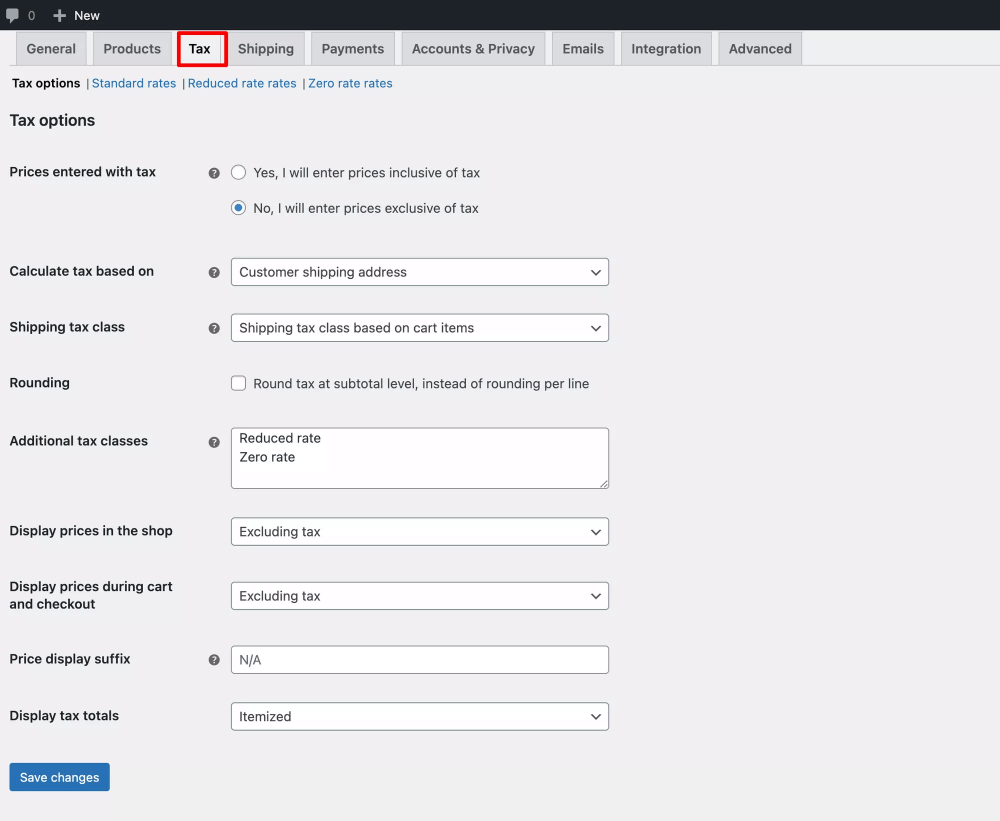Viewport: 1000px width, 821px height.
Task: Click the 'Reduced rate' line in textarea
Action: pyautogui.click(x=280, y=438)
